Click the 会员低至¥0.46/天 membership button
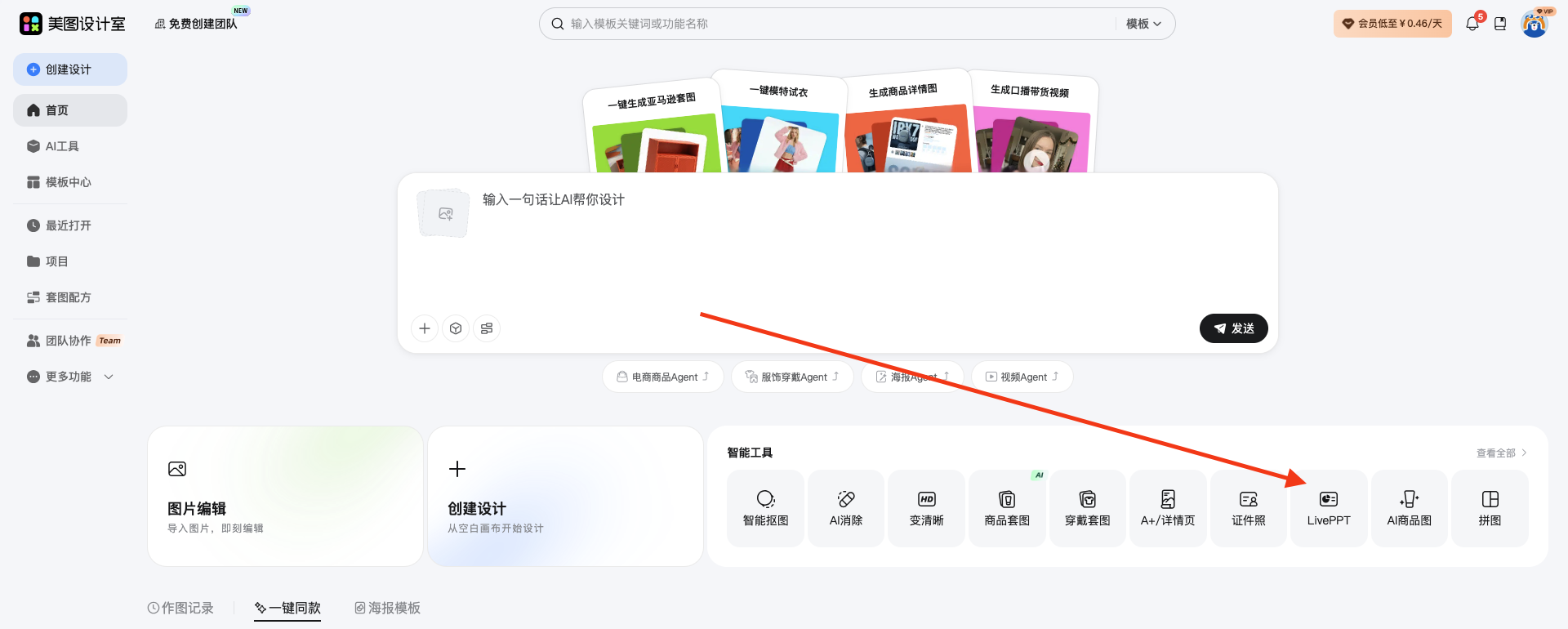Screen dimensions: 1568x629 coord(1392,24)
